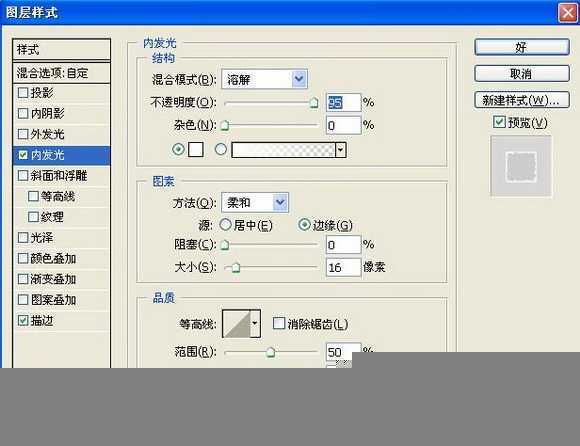This screenshot has height=446, width=580.
Task: Choose 边缘 edge source radio
Action: [304, 224]
